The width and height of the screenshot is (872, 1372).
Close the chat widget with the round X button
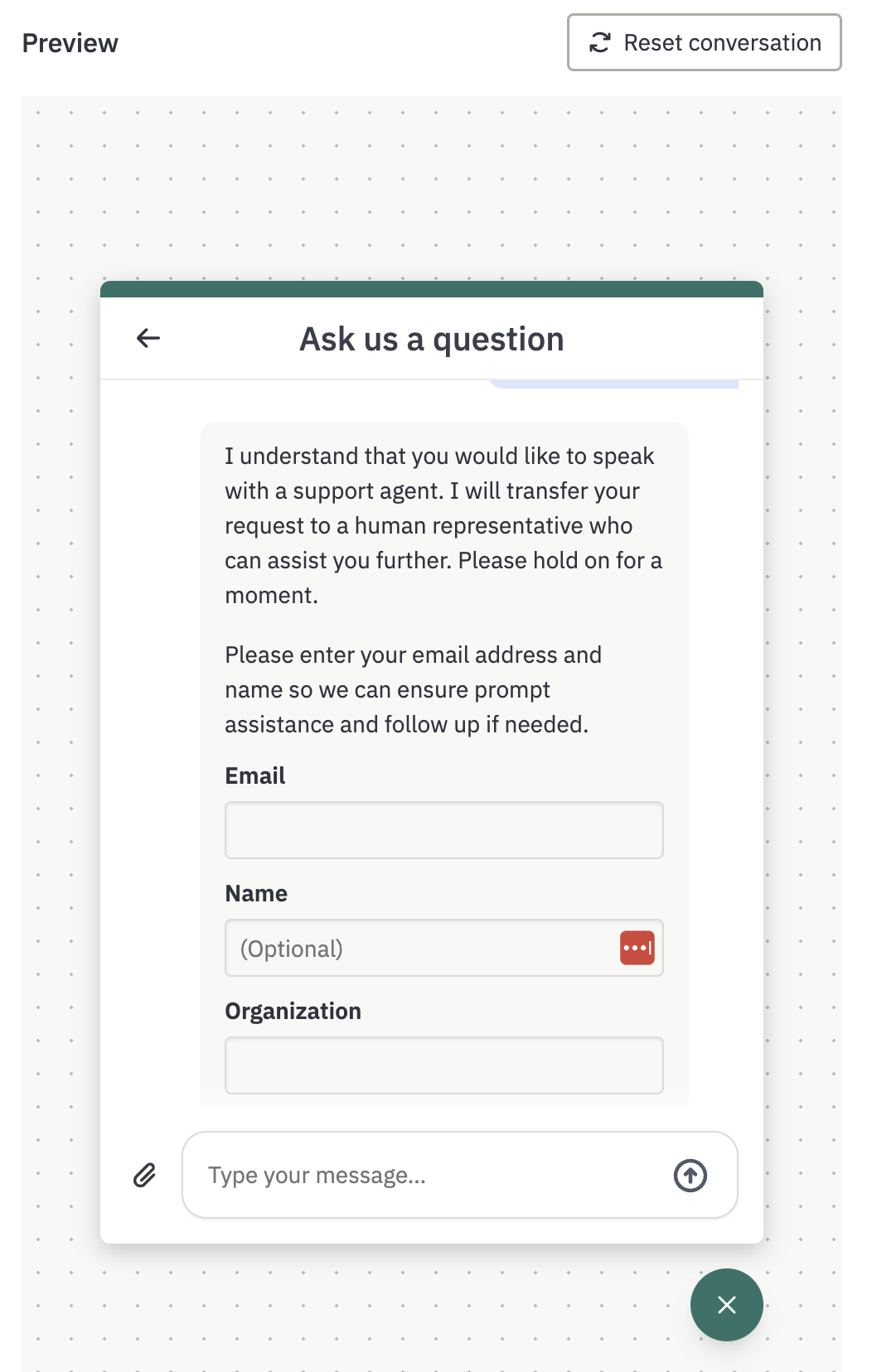tap(726, 1305)
